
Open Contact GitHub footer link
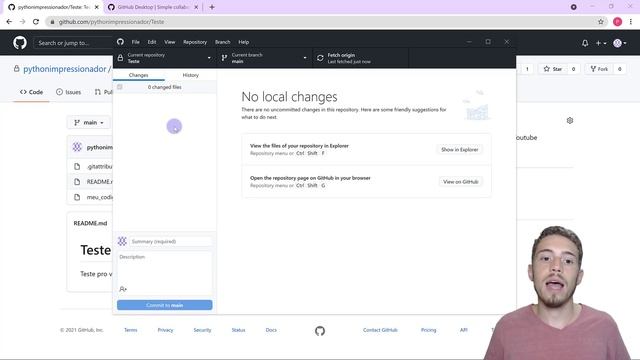tap(380, 330)
